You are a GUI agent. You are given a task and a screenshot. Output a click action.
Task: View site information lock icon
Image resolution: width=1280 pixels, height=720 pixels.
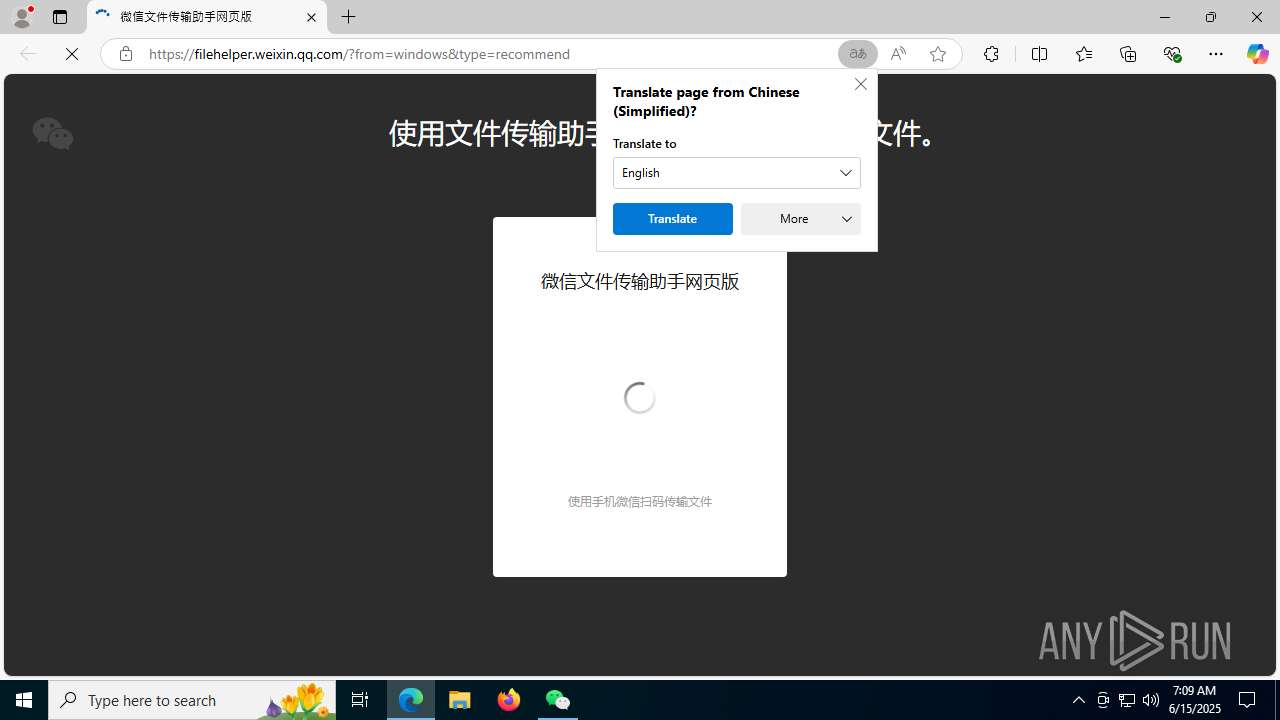click(125, 54)
